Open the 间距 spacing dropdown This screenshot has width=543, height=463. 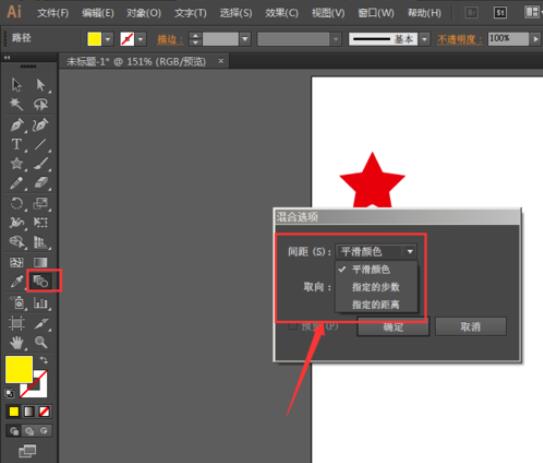click(376, 251)
